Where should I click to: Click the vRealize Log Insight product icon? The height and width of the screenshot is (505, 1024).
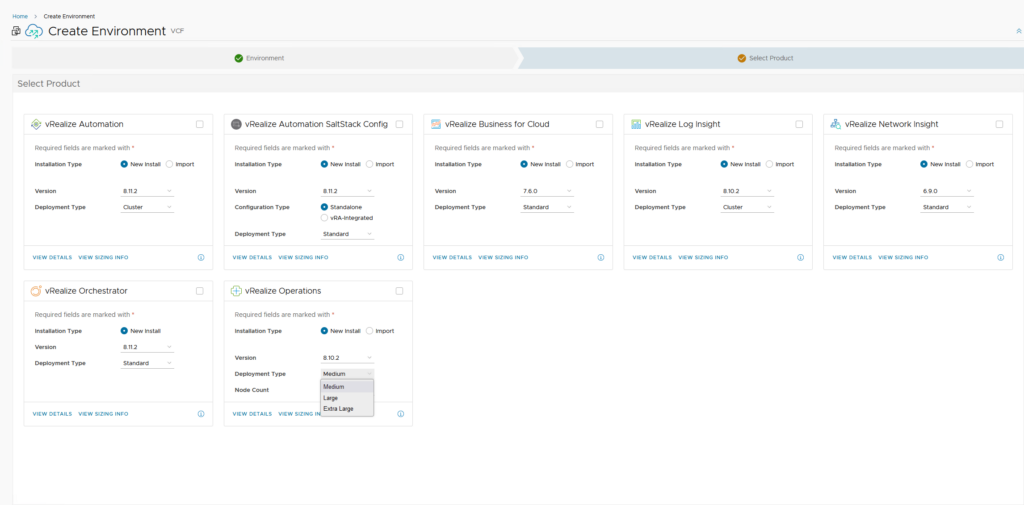(636, 124)
